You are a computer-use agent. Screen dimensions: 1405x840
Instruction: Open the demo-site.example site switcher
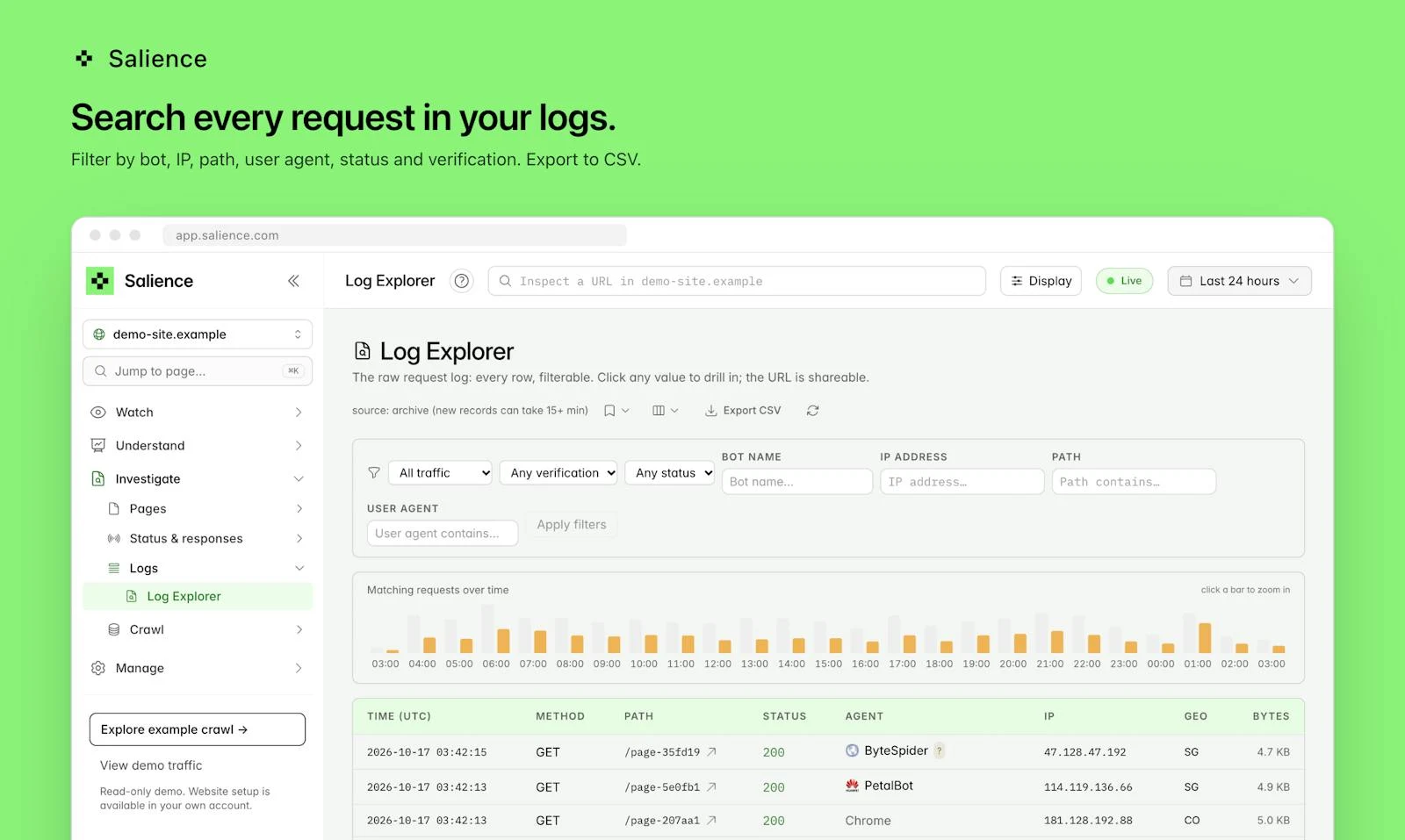[198, 334]
